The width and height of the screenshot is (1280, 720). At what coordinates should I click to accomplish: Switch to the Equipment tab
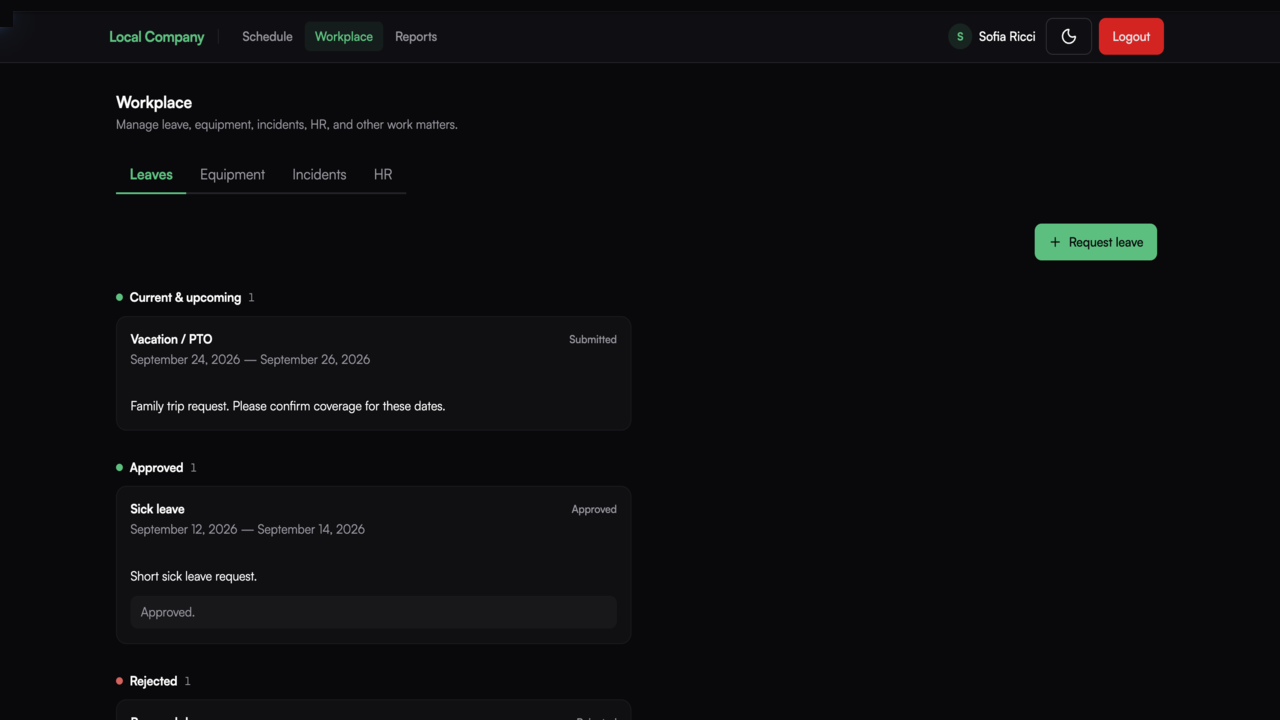pos(232,174)
